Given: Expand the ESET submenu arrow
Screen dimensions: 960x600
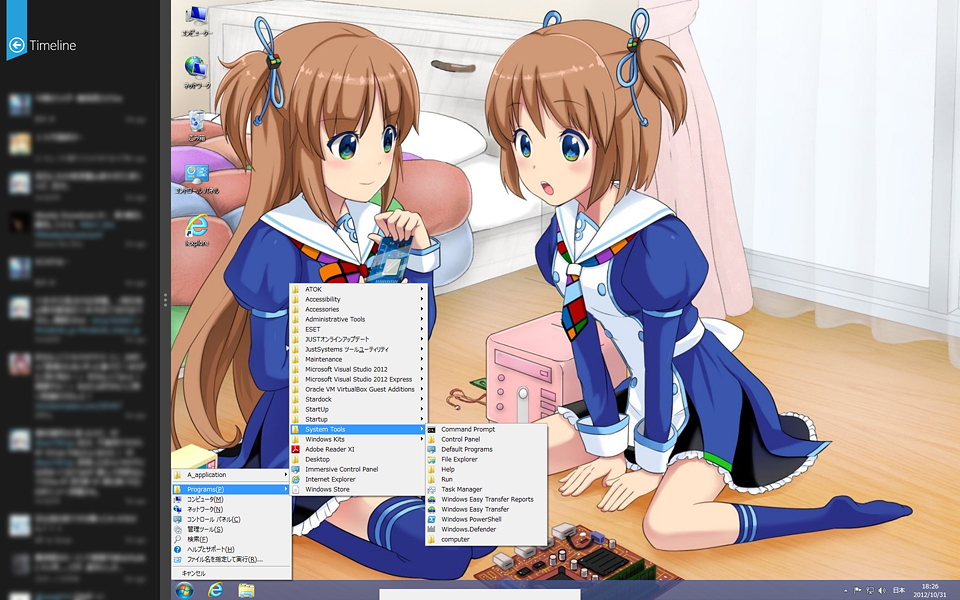Looking at the screenshot, I should 422,329.
